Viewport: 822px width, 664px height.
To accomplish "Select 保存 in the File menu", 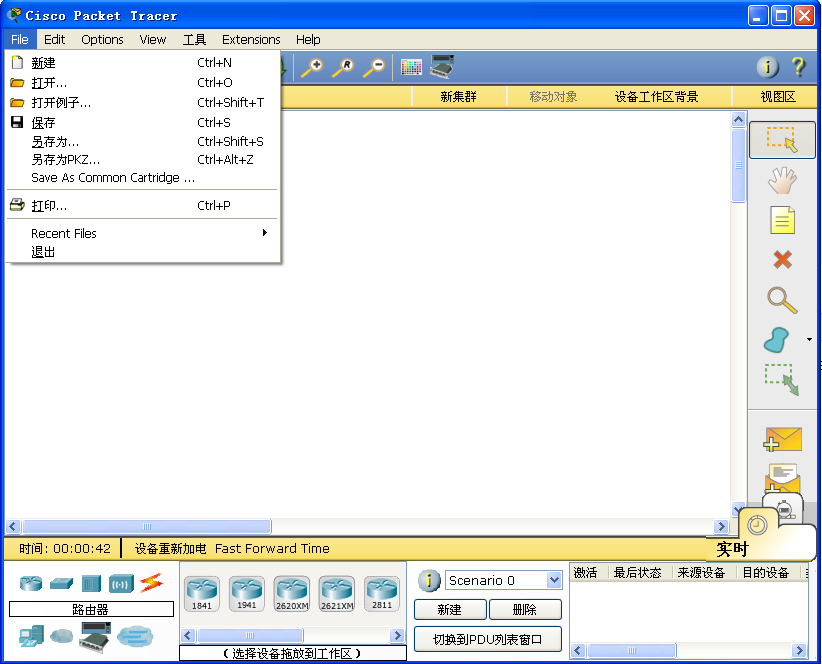I will pos(44,122).
